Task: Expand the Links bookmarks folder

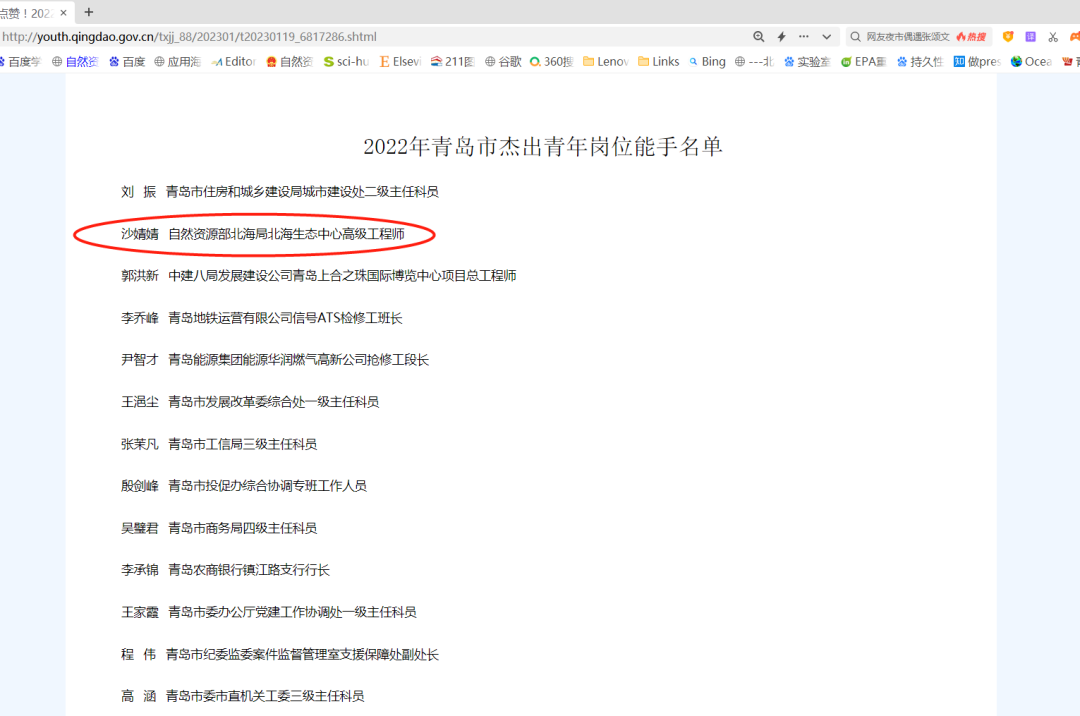Action: pos(658,62)
